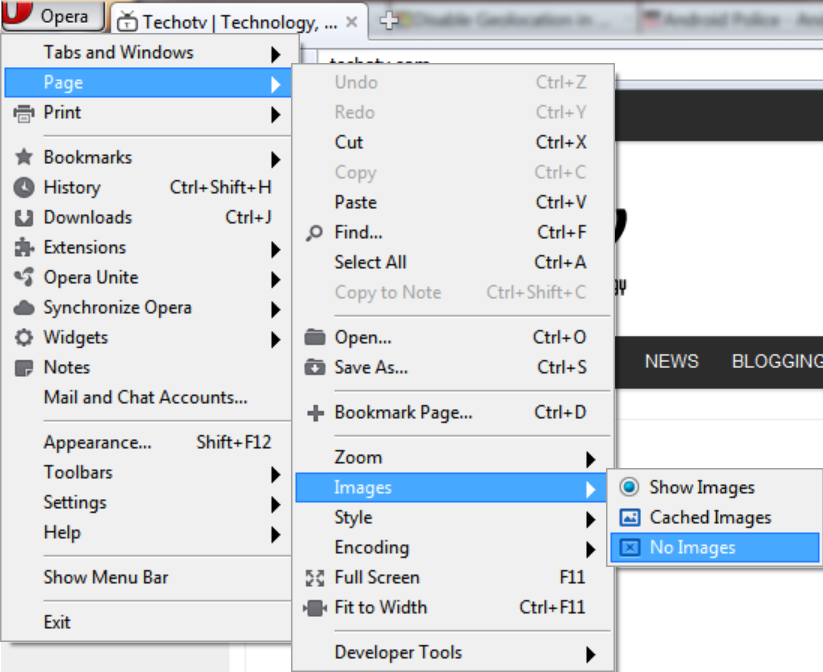Expand the Zoom submenu
Screen dimensions: 823x672
454,458
